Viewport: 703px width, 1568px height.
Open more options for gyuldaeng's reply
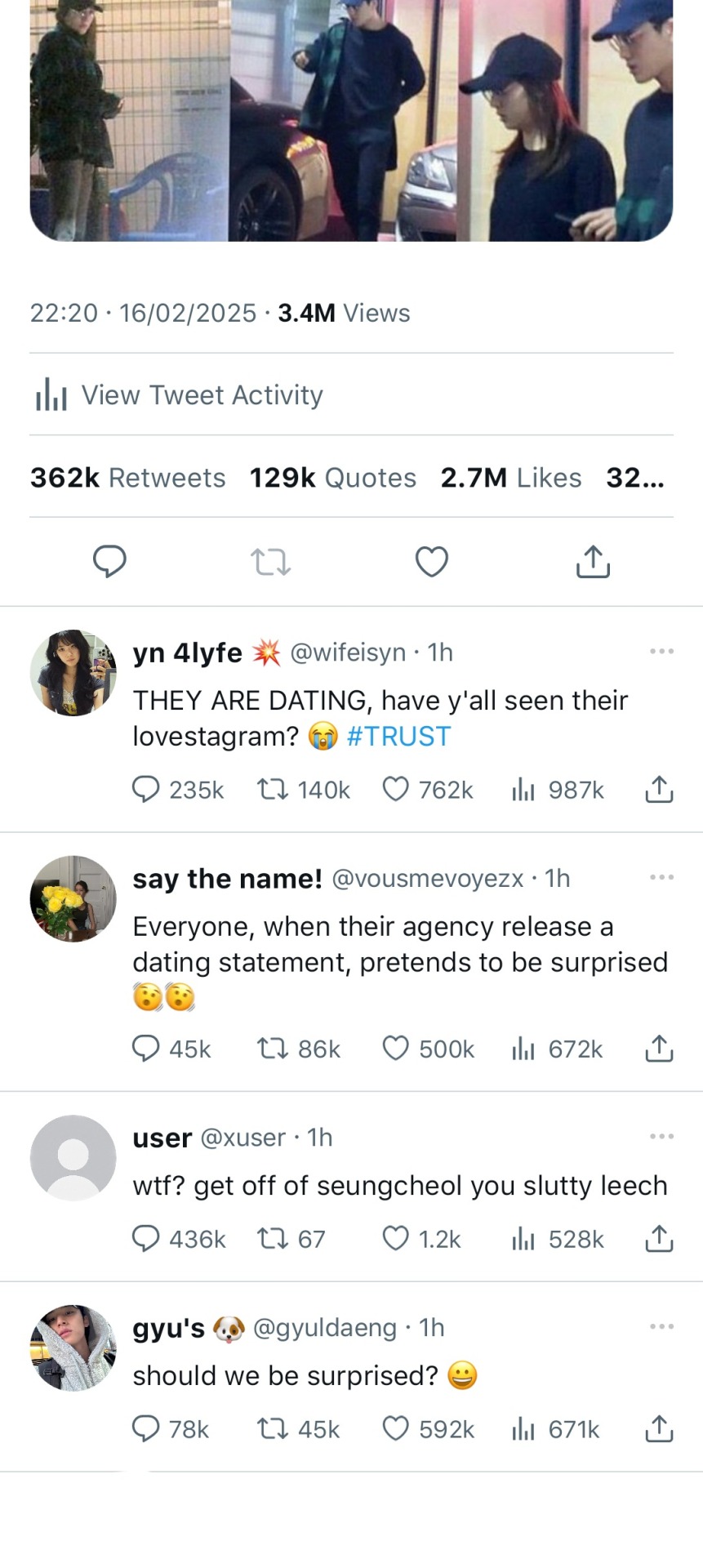661,1327
